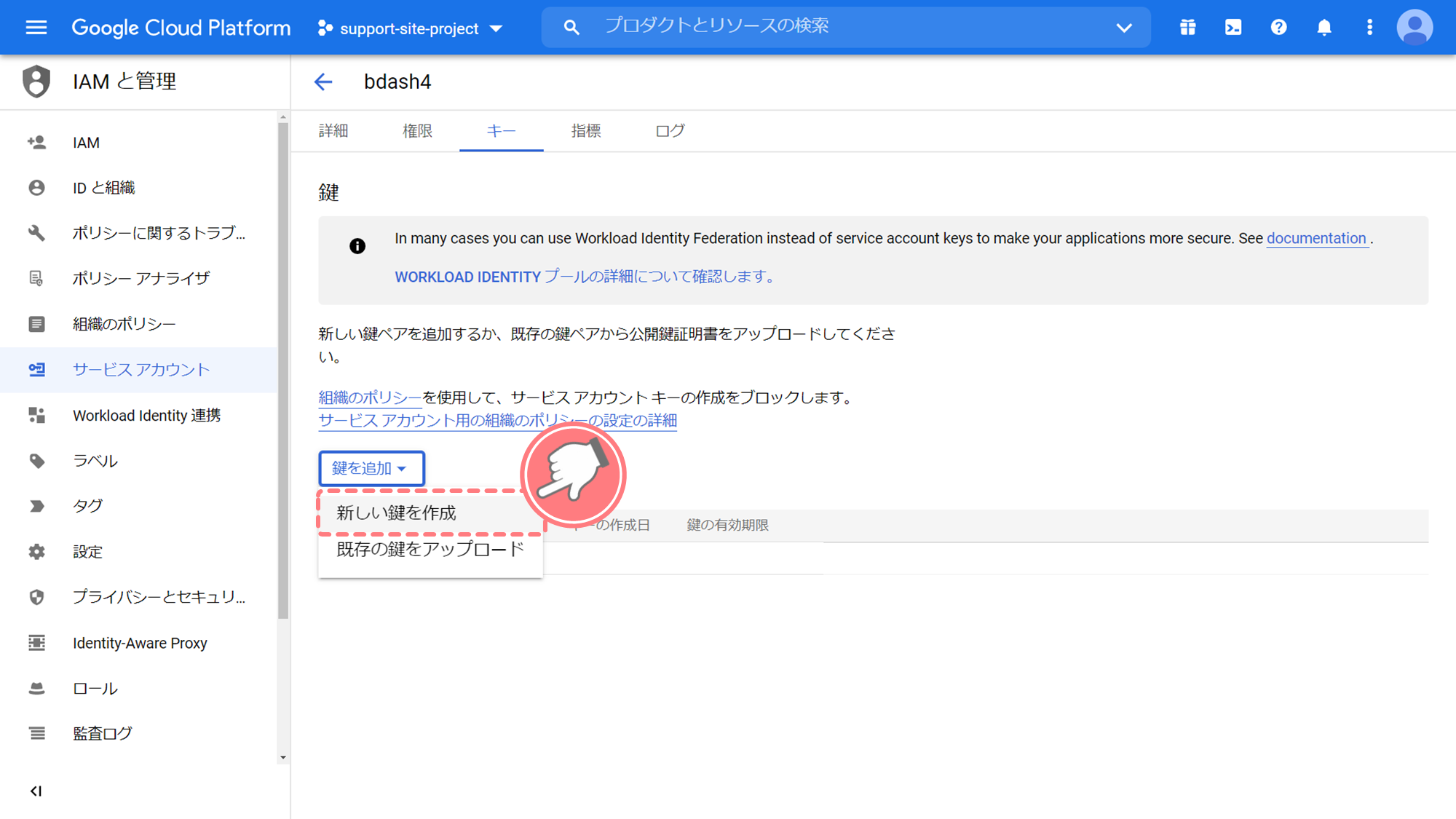Click the organization policy list icon
This screenshot has height=819, width=1456.
(36, 324)
